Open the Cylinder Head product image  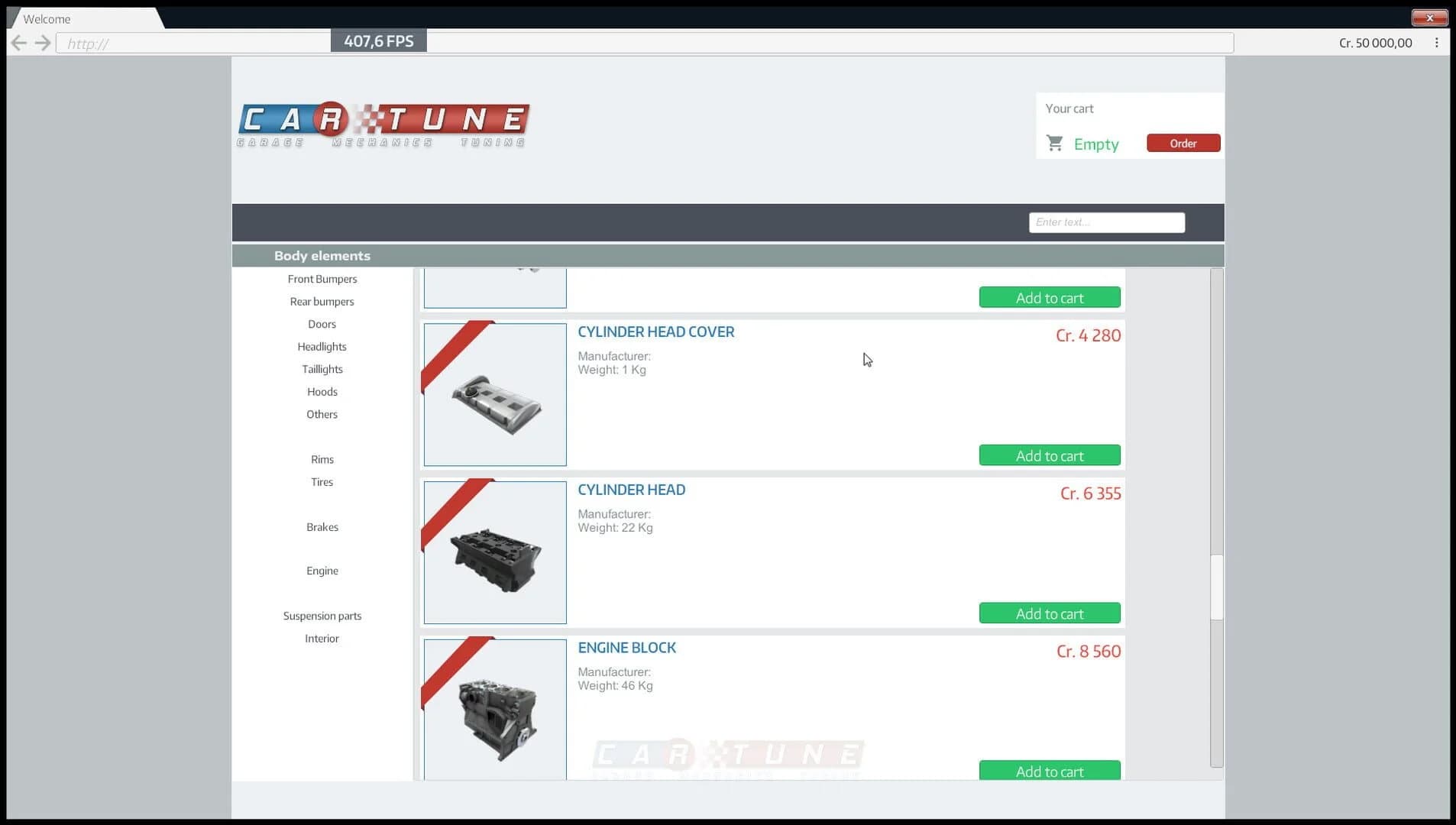pyautogui.click(x=495, y=552)
